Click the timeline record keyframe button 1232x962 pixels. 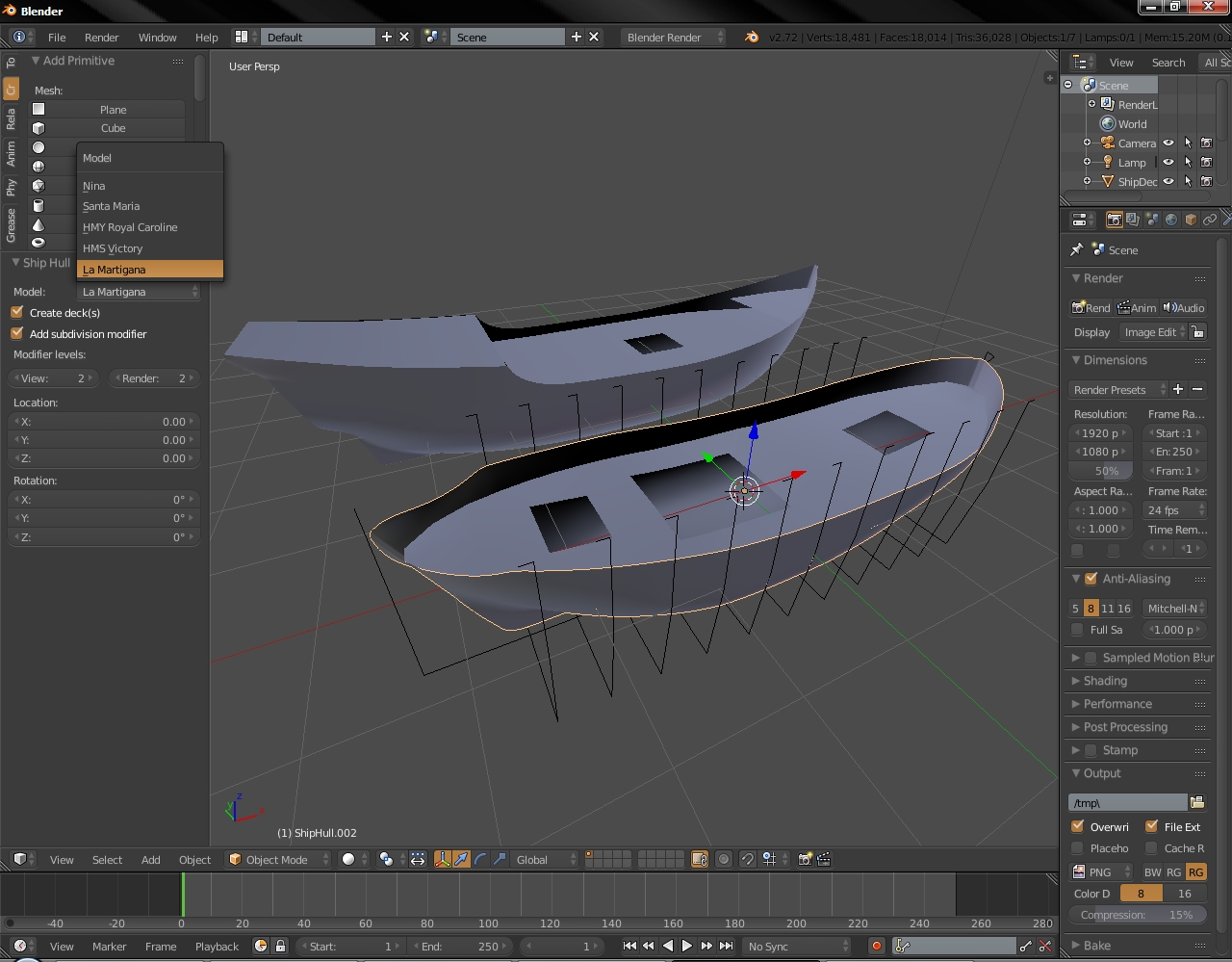[876, 946]
